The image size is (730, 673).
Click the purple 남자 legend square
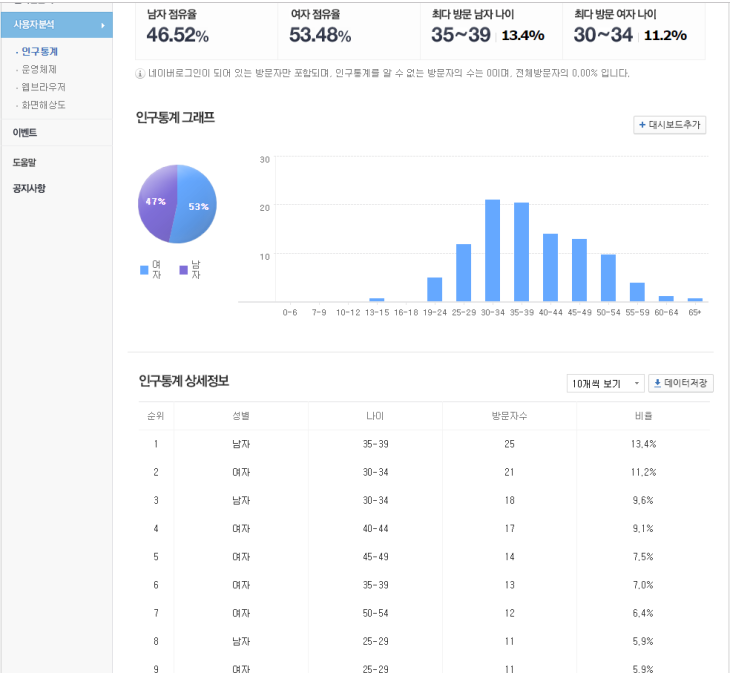(183, 270)
